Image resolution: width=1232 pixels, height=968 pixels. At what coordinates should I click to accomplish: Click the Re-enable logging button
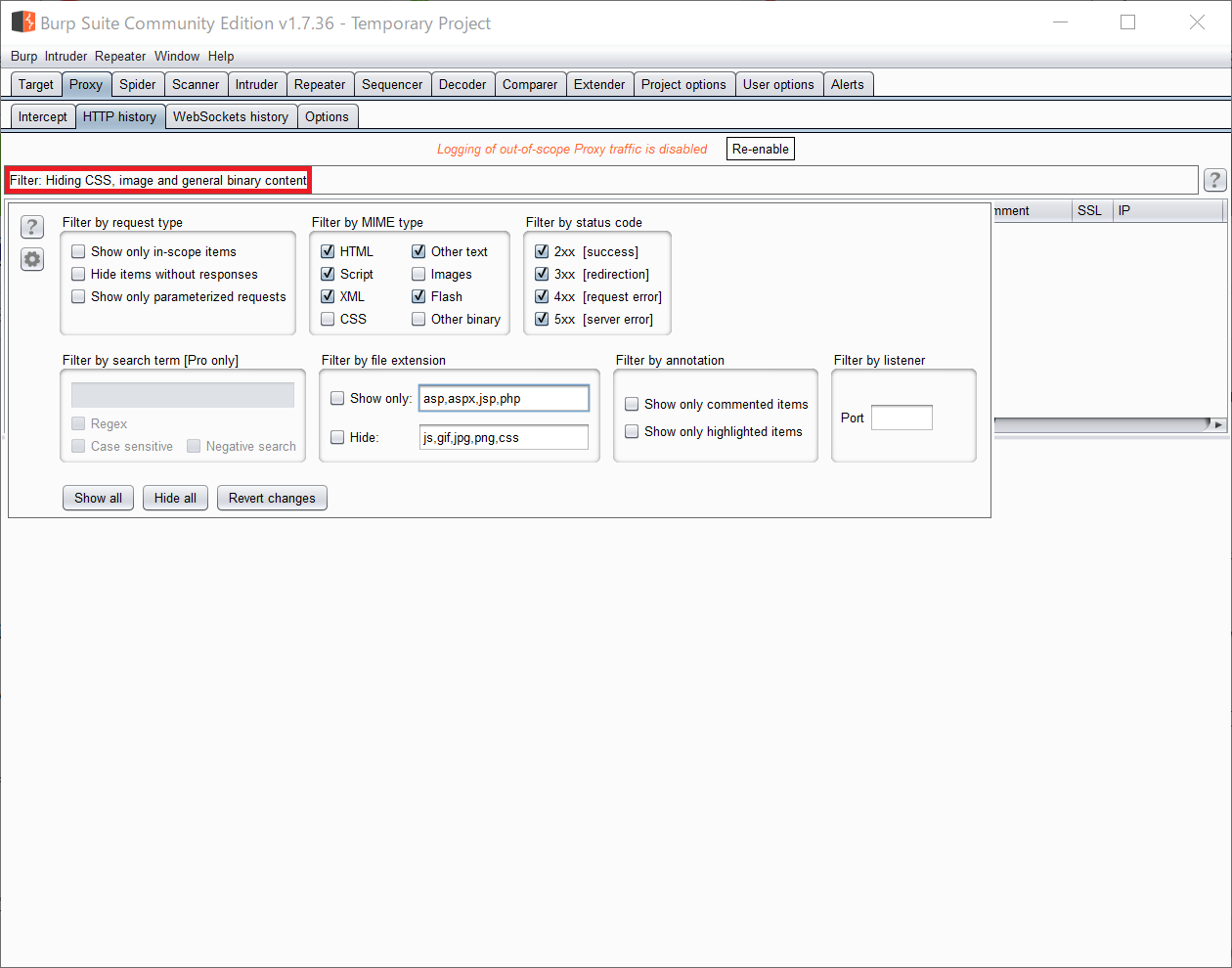(x=761, y=149)
